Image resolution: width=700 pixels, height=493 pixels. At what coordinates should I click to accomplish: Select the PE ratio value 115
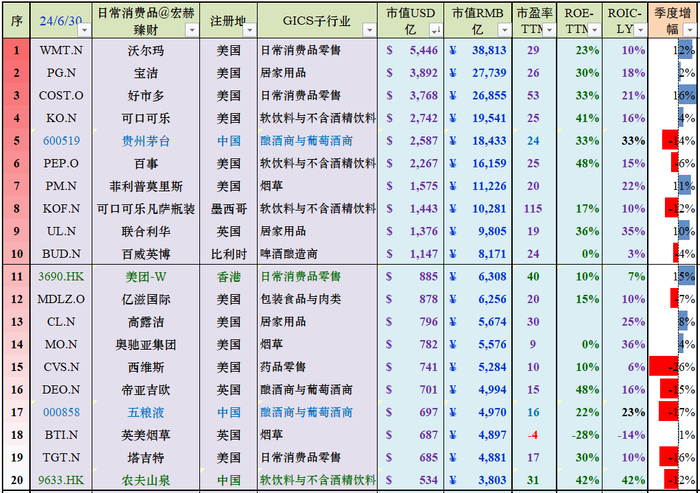(533, 209)
